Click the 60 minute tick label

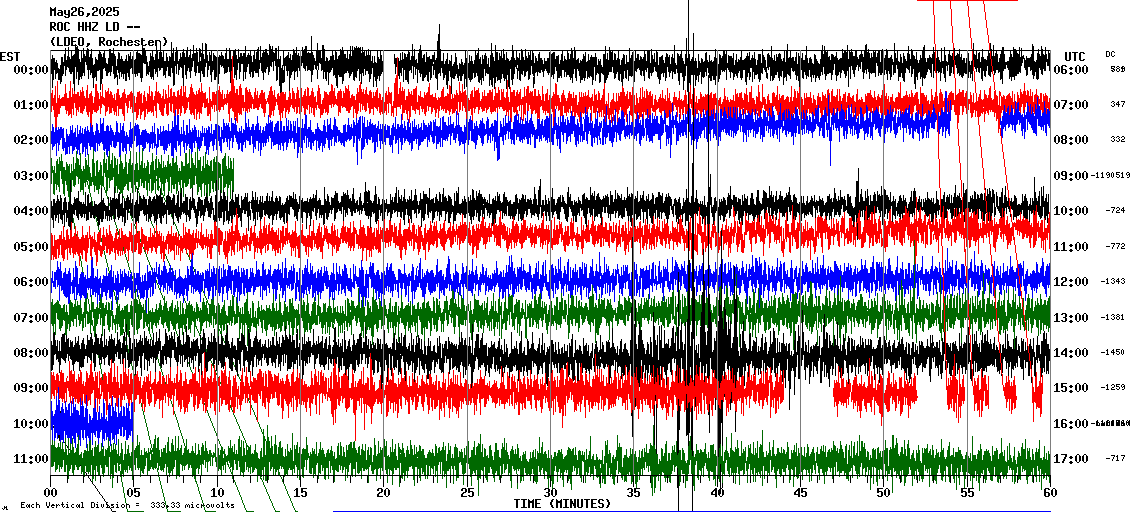pyautogui.click(x=1050, y=493)
